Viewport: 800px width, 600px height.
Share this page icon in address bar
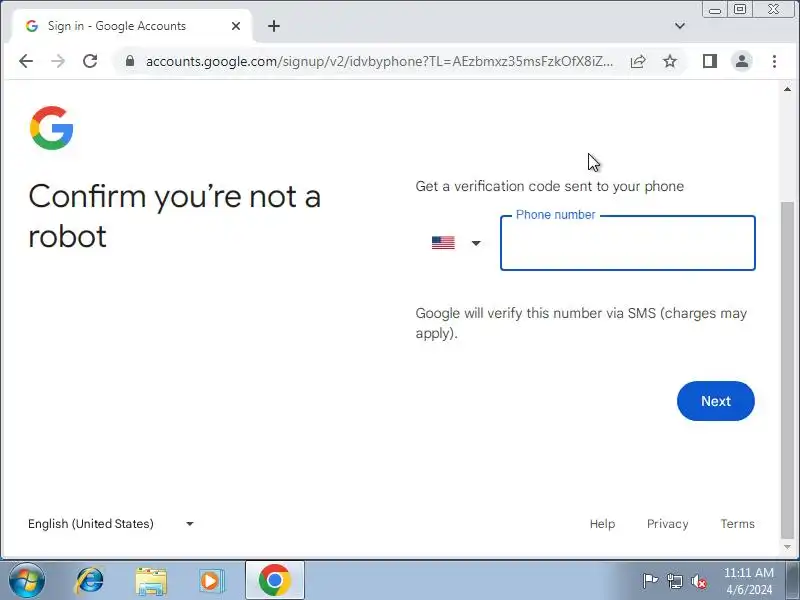[638, 62]
